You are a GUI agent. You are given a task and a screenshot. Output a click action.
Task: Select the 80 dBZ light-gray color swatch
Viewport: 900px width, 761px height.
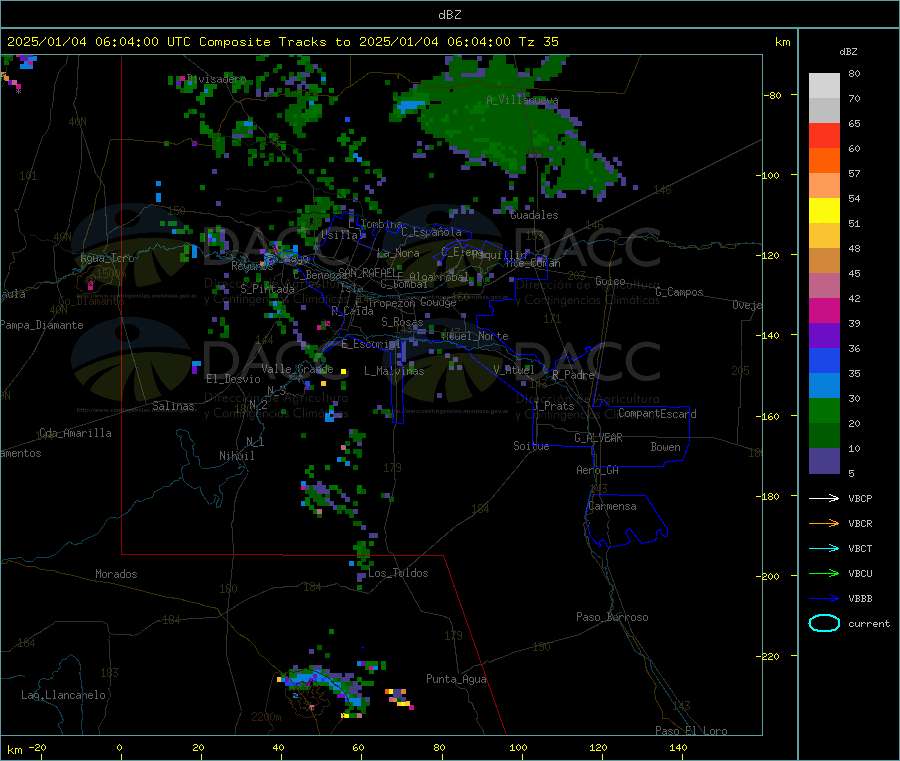coord(824,86)
